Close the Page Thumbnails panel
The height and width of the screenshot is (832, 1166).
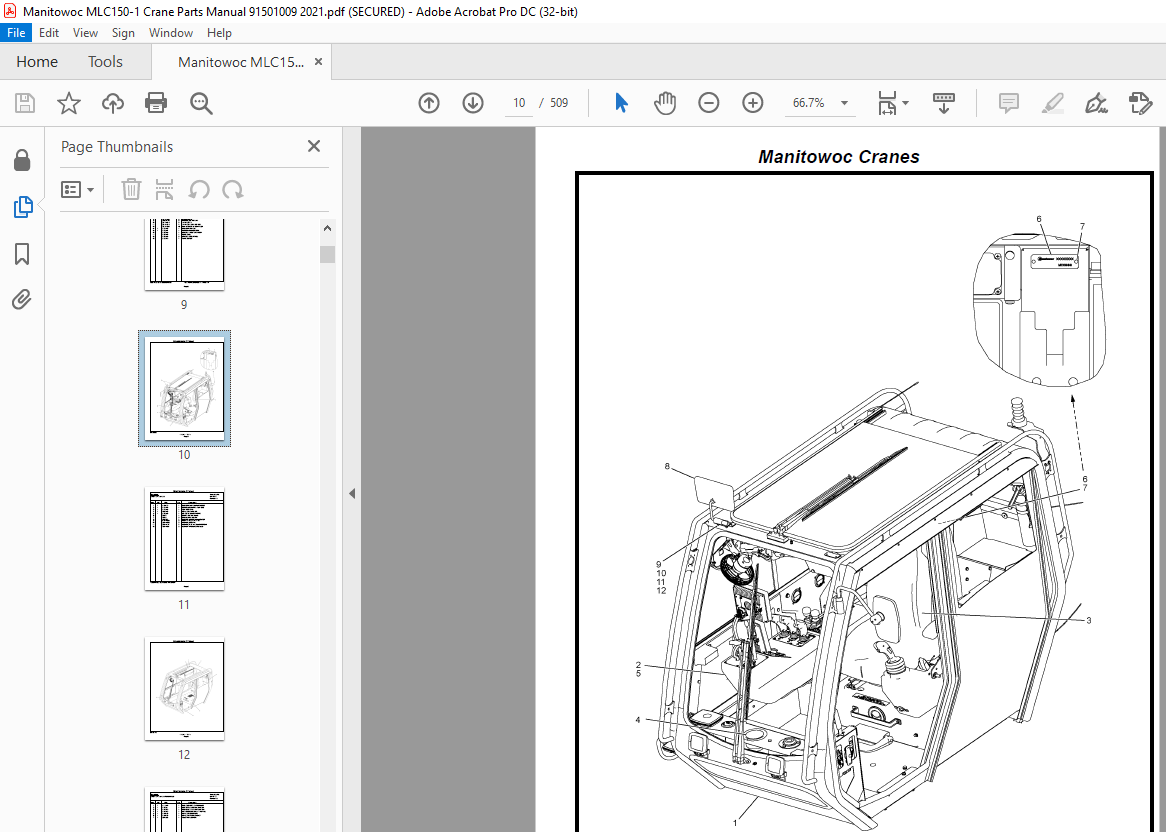(x=314, y=146)
